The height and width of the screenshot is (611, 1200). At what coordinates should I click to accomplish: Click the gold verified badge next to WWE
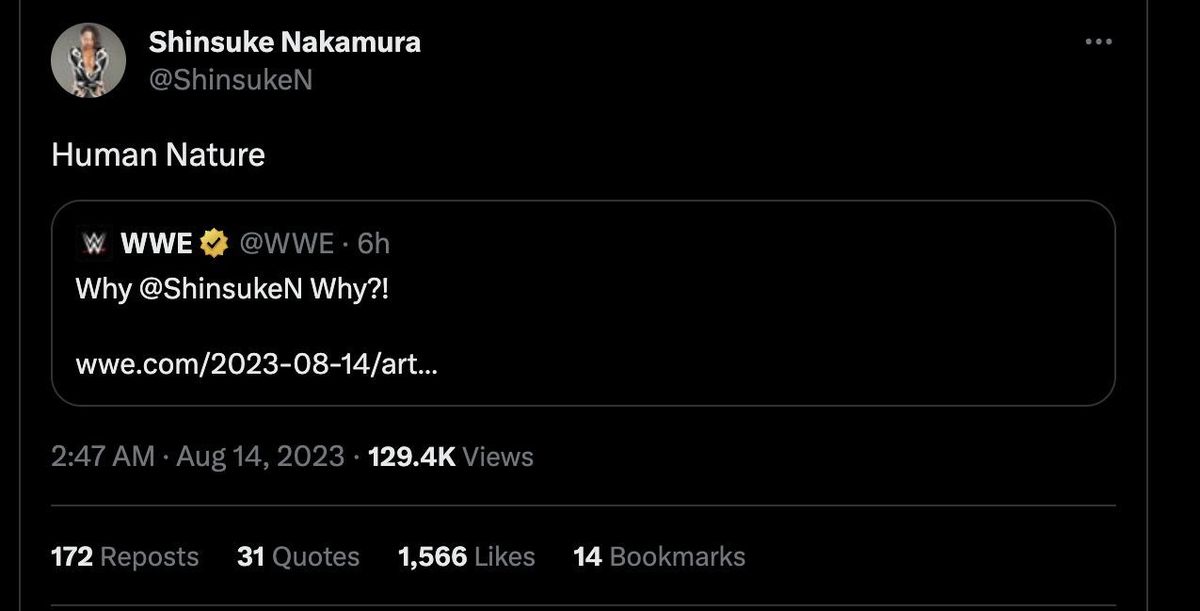(x=212, y=241)
